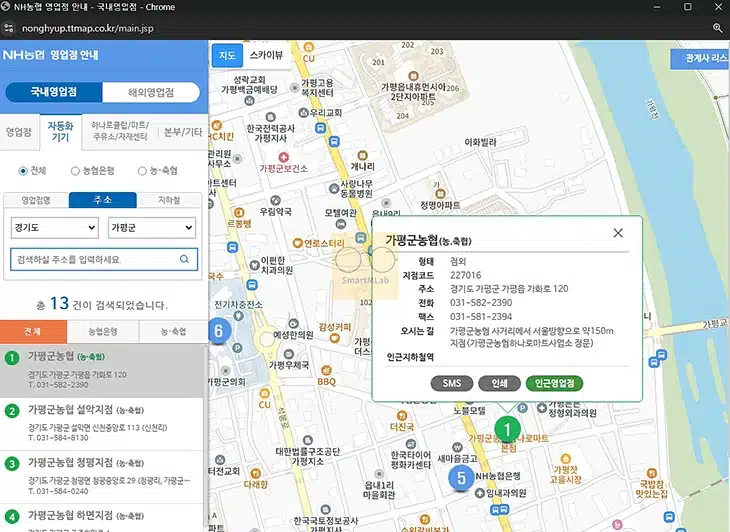Click BBQ restaurant map icon
Viewport: 730px width, 532px height.
point(326,370)
